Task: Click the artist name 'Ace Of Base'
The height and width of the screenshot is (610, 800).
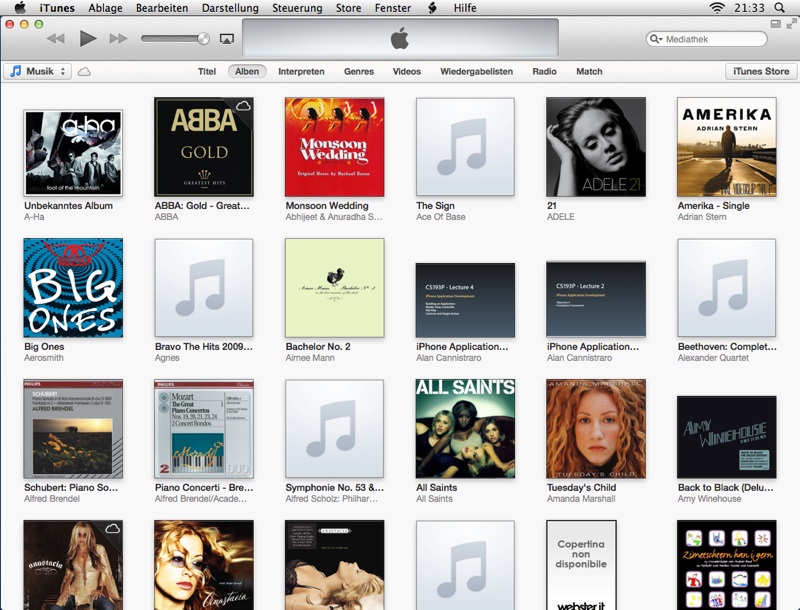Action: point(440,217)
